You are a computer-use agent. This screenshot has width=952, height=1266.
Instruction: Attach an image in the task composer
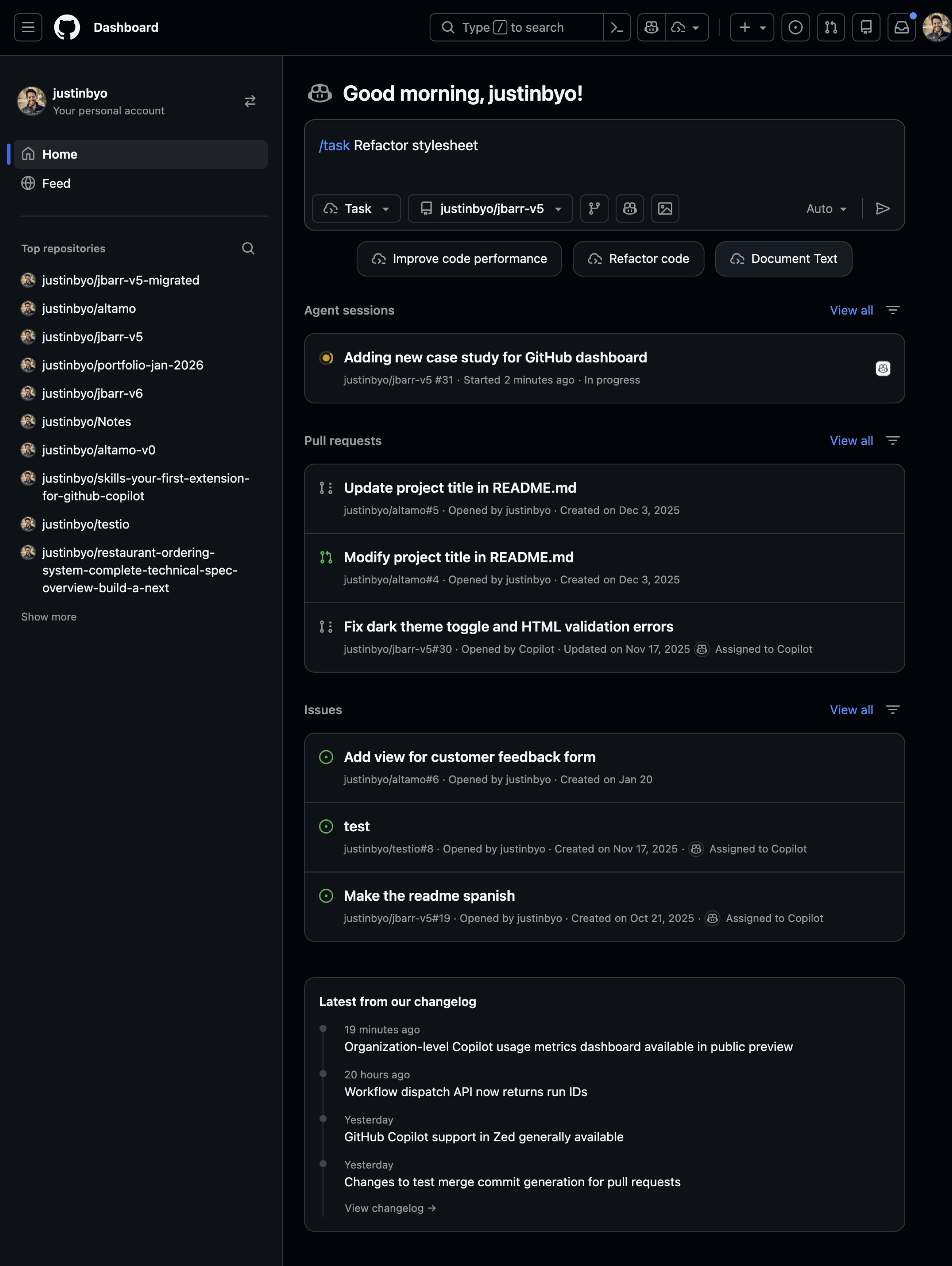(x=665, y=208)
